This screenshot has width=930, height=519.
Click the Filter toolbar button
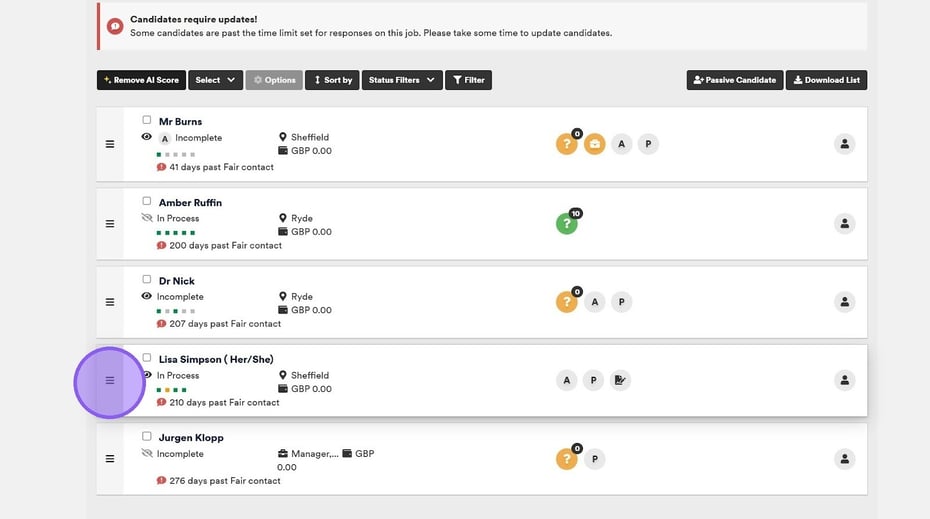click(468, 80)
